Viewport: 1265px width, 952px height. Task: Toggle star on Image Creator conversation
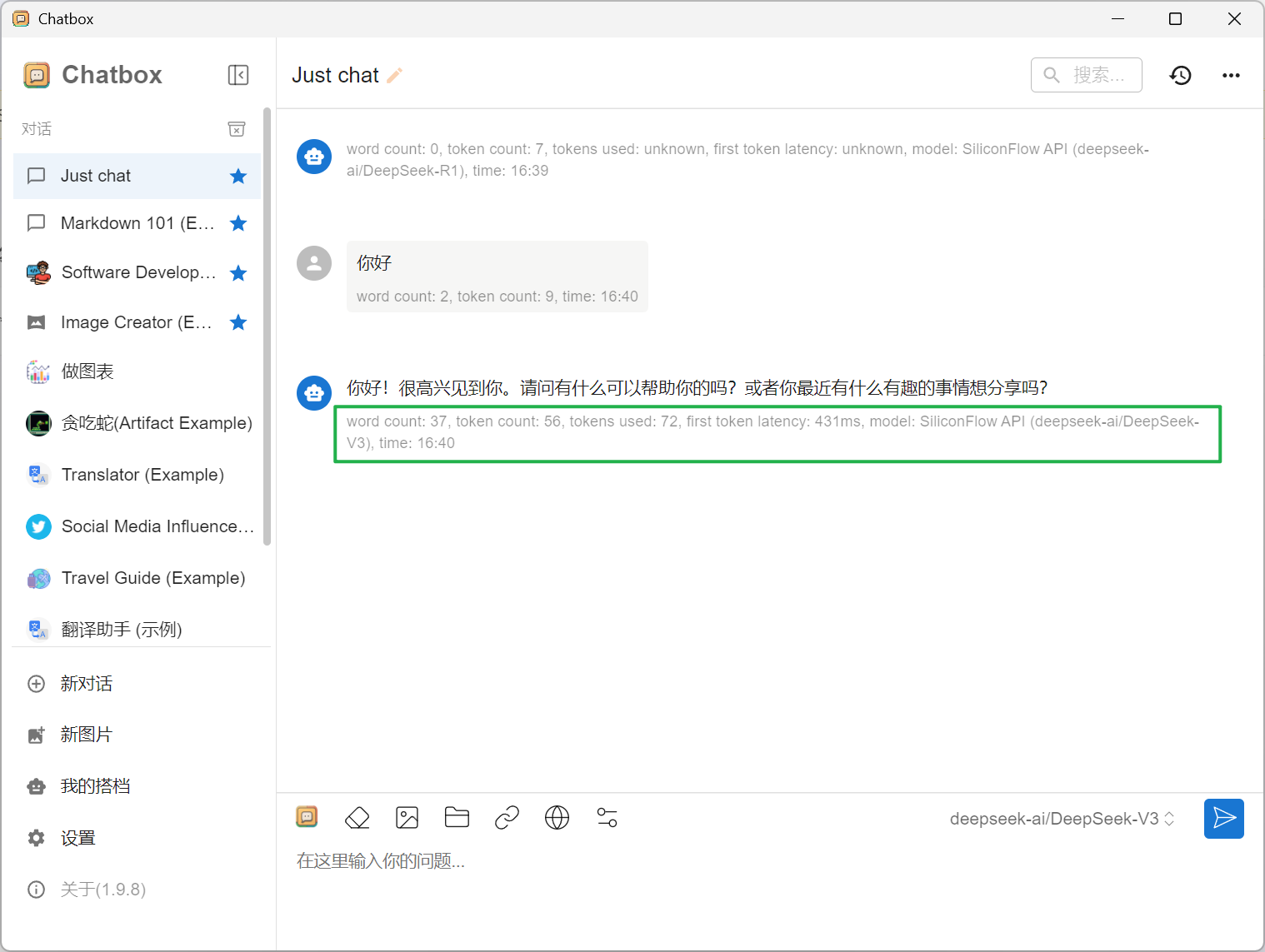tap(238, 322)
